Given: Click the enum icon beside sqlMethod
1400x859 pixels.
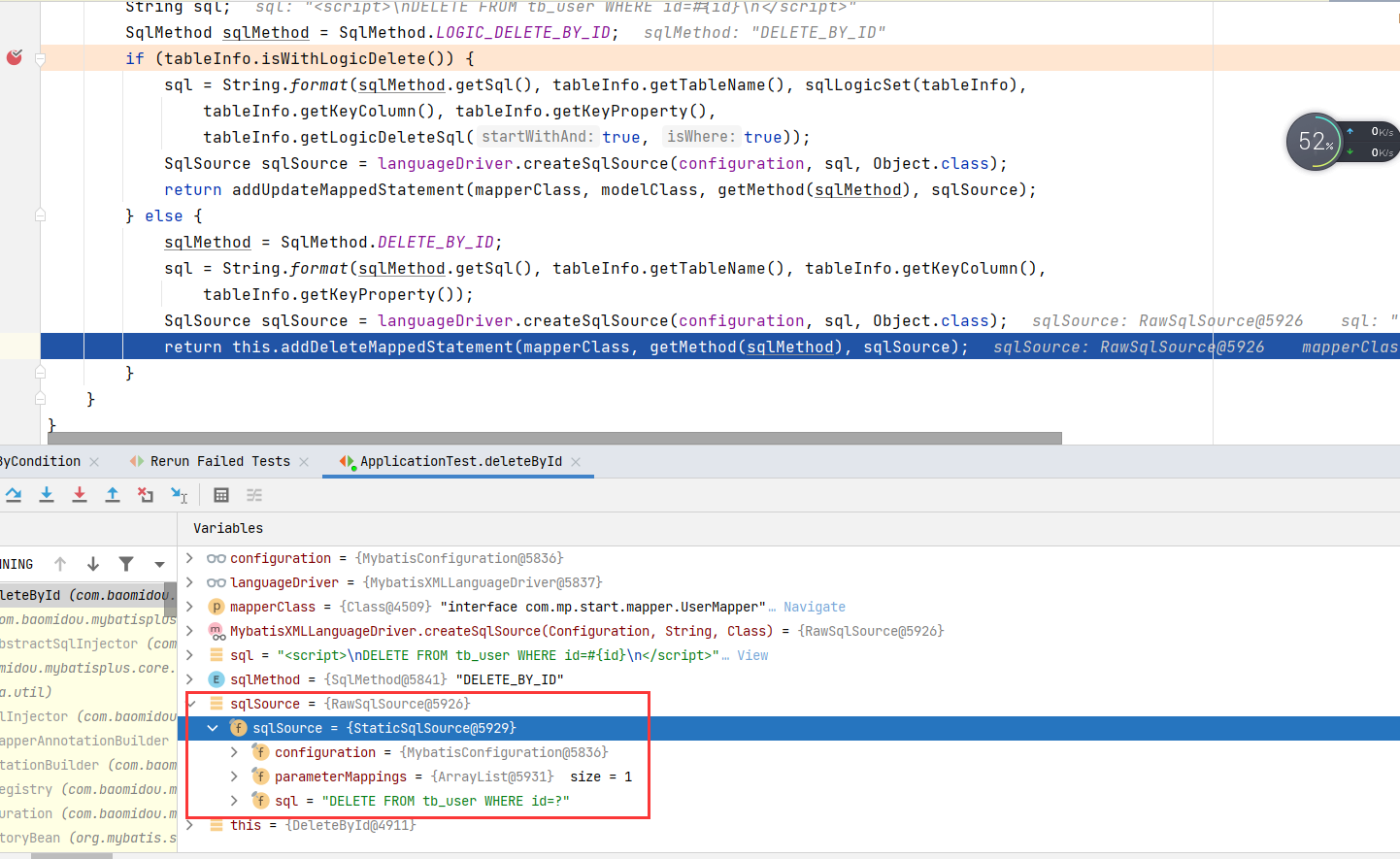Looking at the screenshot, I should pyautogui.click(x=217, y=679).
